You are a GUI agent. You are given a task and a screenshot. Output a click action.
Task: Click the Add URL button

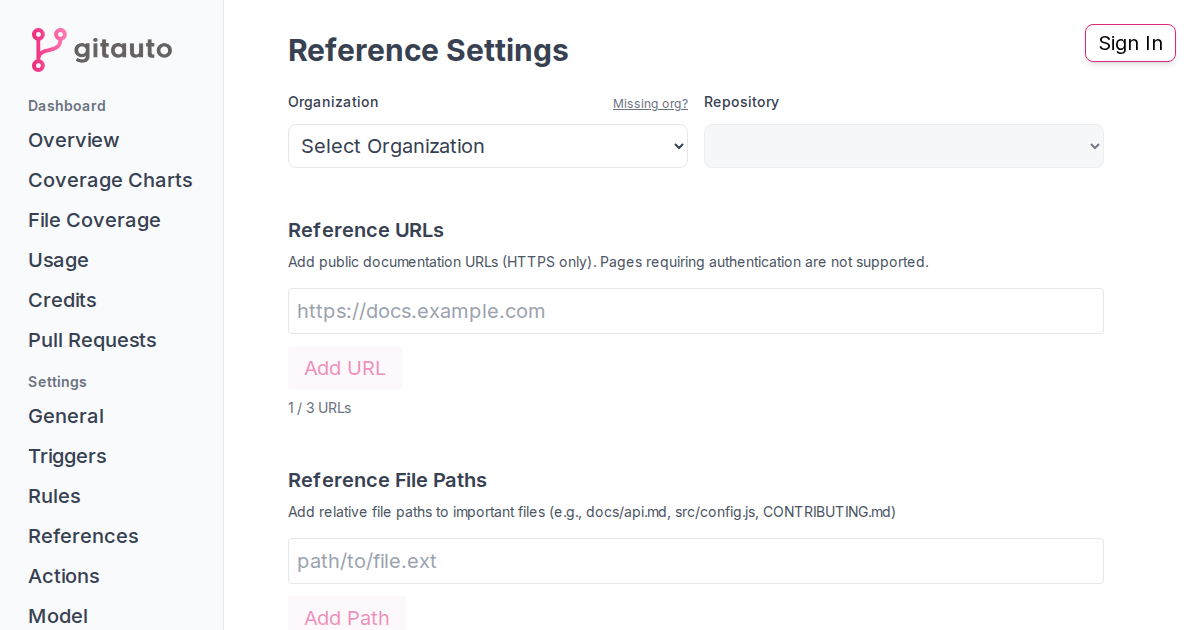pos(345,368)
